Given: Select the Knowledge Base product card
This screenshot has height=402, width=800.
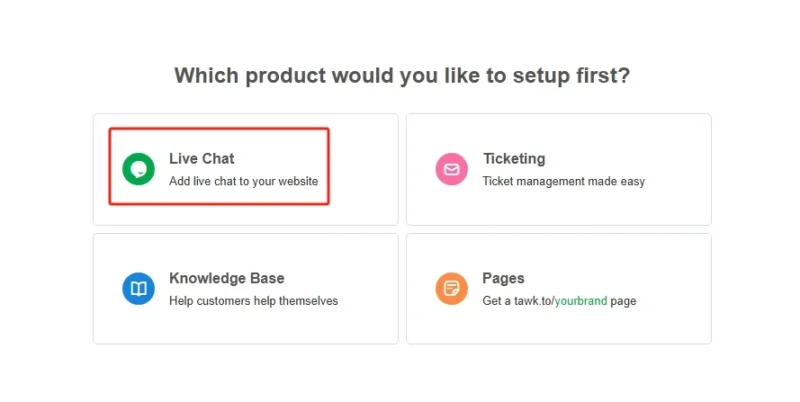Looking at the screenshot, I should point(245,289).
